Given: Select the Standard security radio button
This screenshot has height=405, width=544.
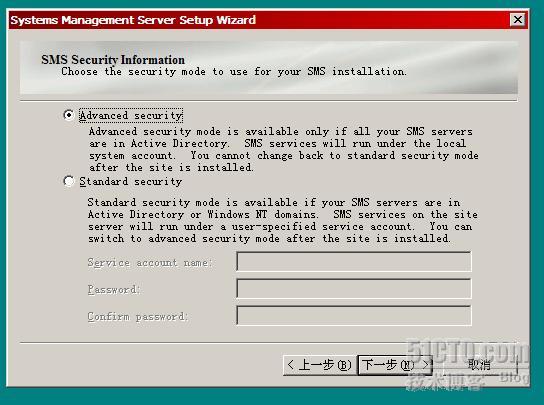Looking at the screenshot, I should click(x=69, y=181).
